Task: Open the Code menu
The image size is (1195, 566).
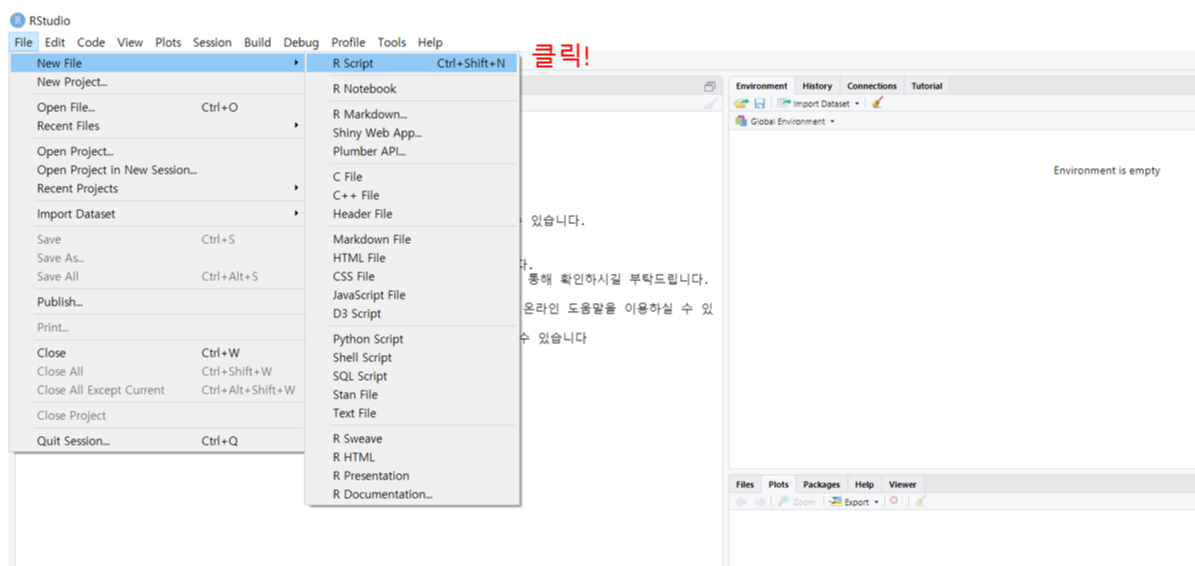Action: [91, 43]
